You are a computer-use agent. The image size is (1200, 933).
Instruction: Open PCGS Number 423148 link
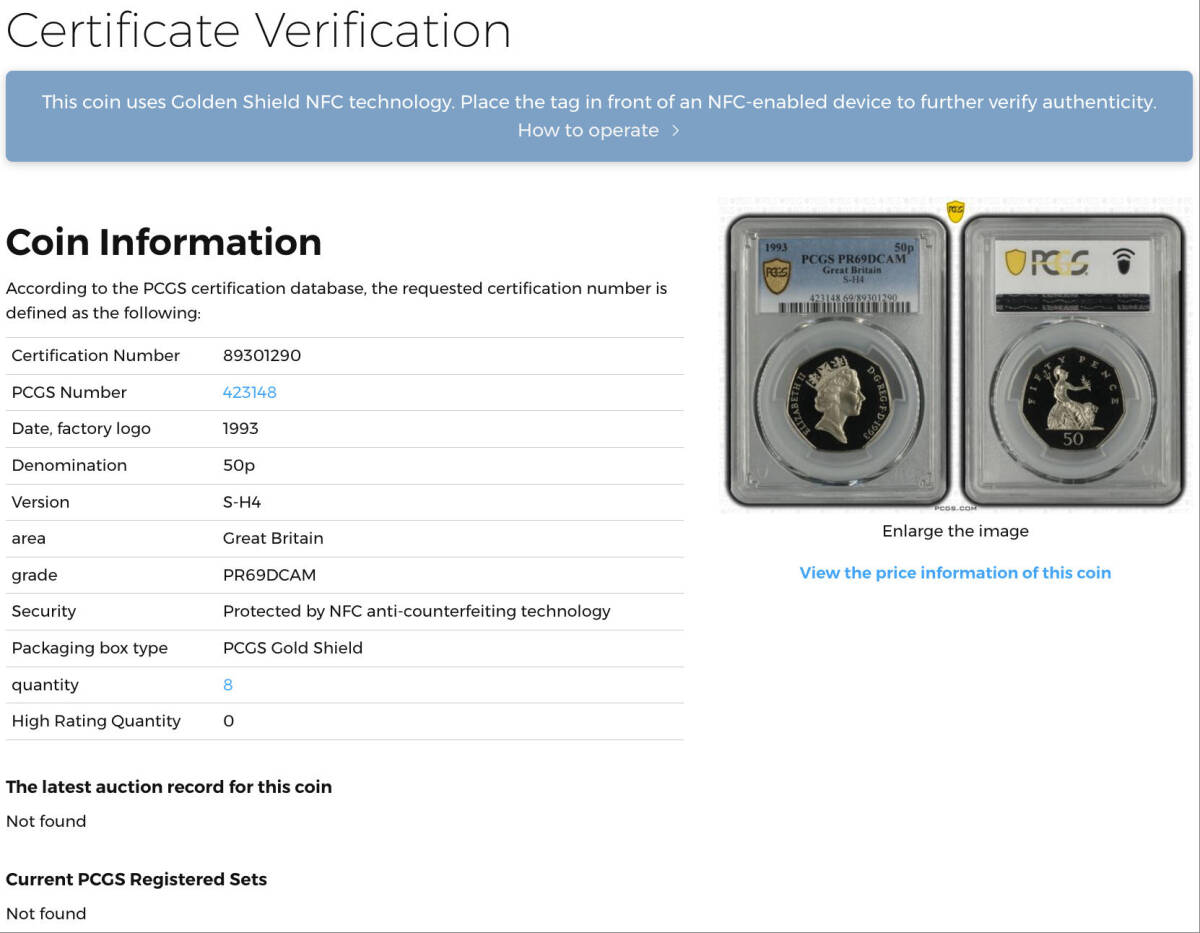249,392
